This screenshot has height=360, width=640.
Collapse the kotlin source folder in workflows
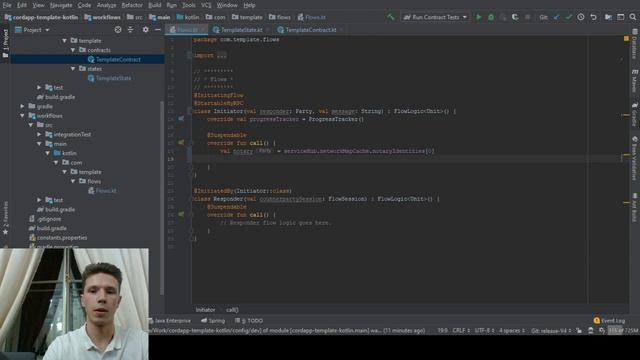tap(48, 153)
